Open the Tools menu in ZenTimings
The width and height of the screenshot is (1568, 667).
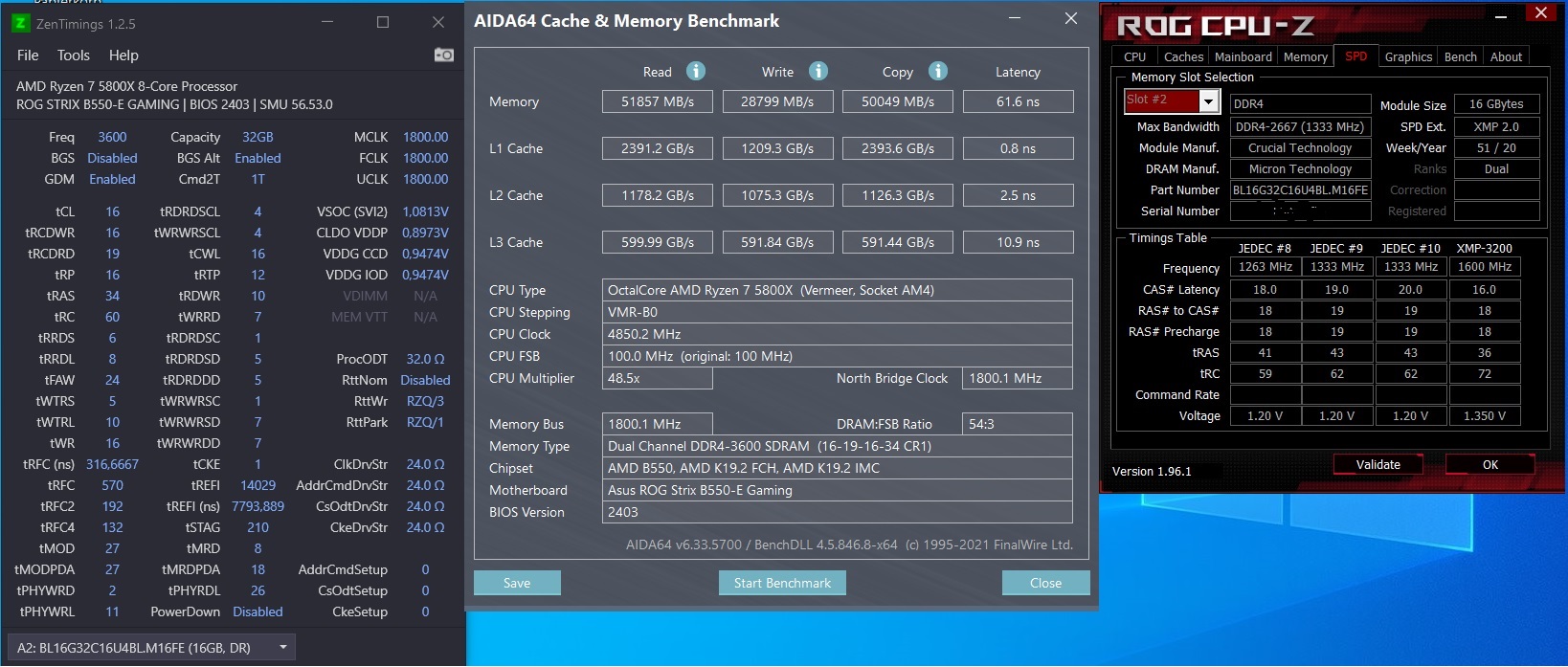(x=74, y=56)
